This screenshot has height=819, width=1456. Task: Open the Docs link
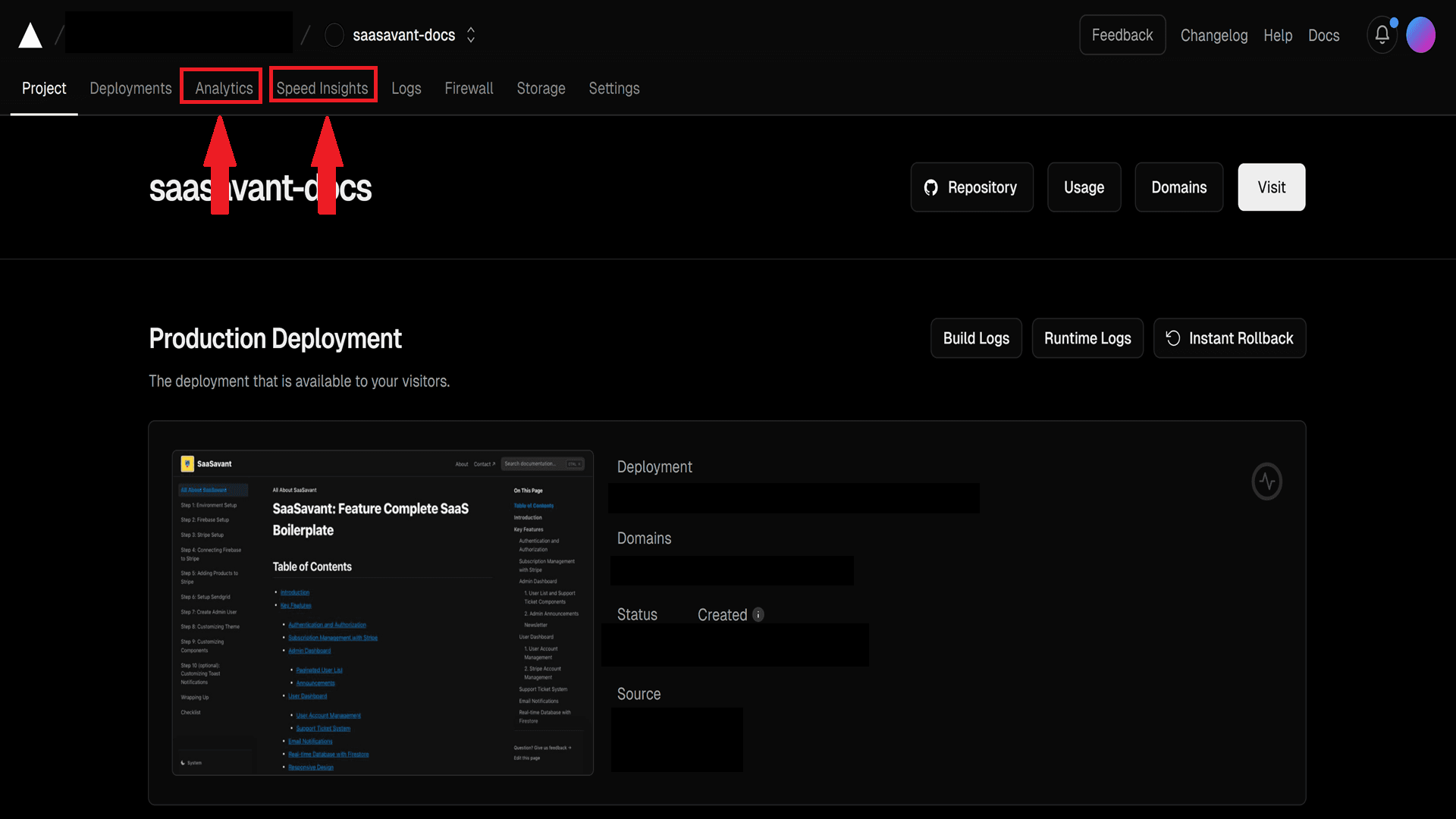1323,35
